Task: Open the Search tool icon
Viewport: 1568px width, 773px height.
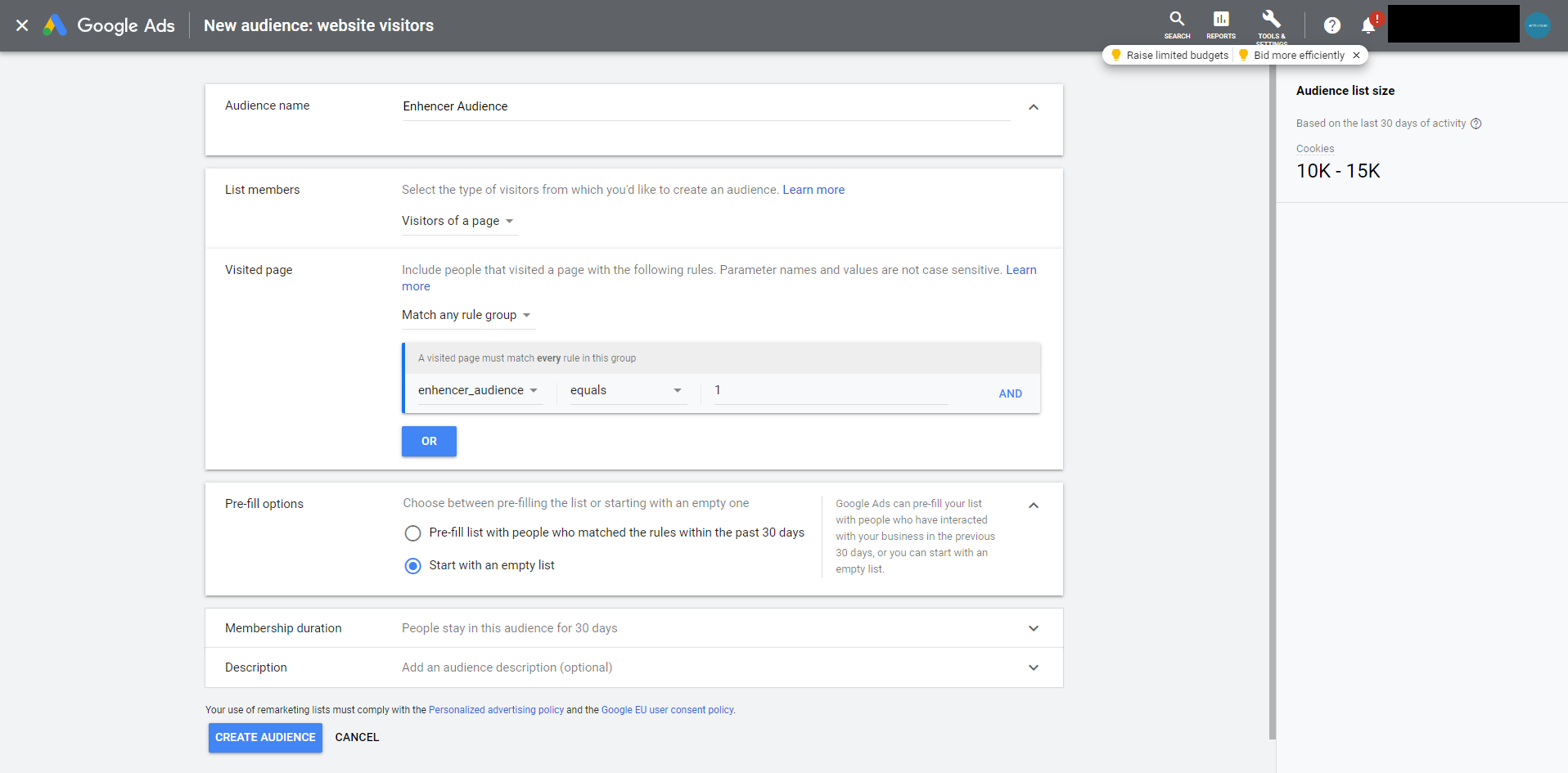Action: point(1177,25)
